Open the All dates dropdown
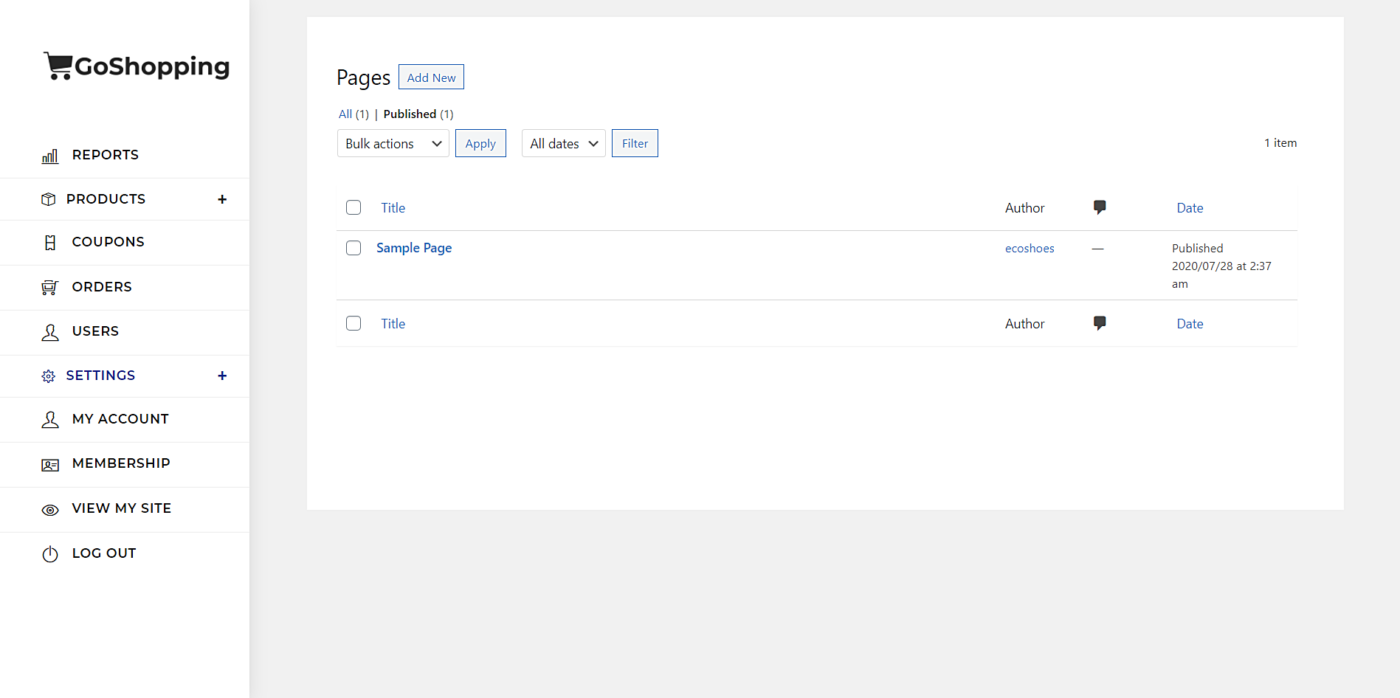The height and width of the screenshot is (698, 1400). pos(564,143)
